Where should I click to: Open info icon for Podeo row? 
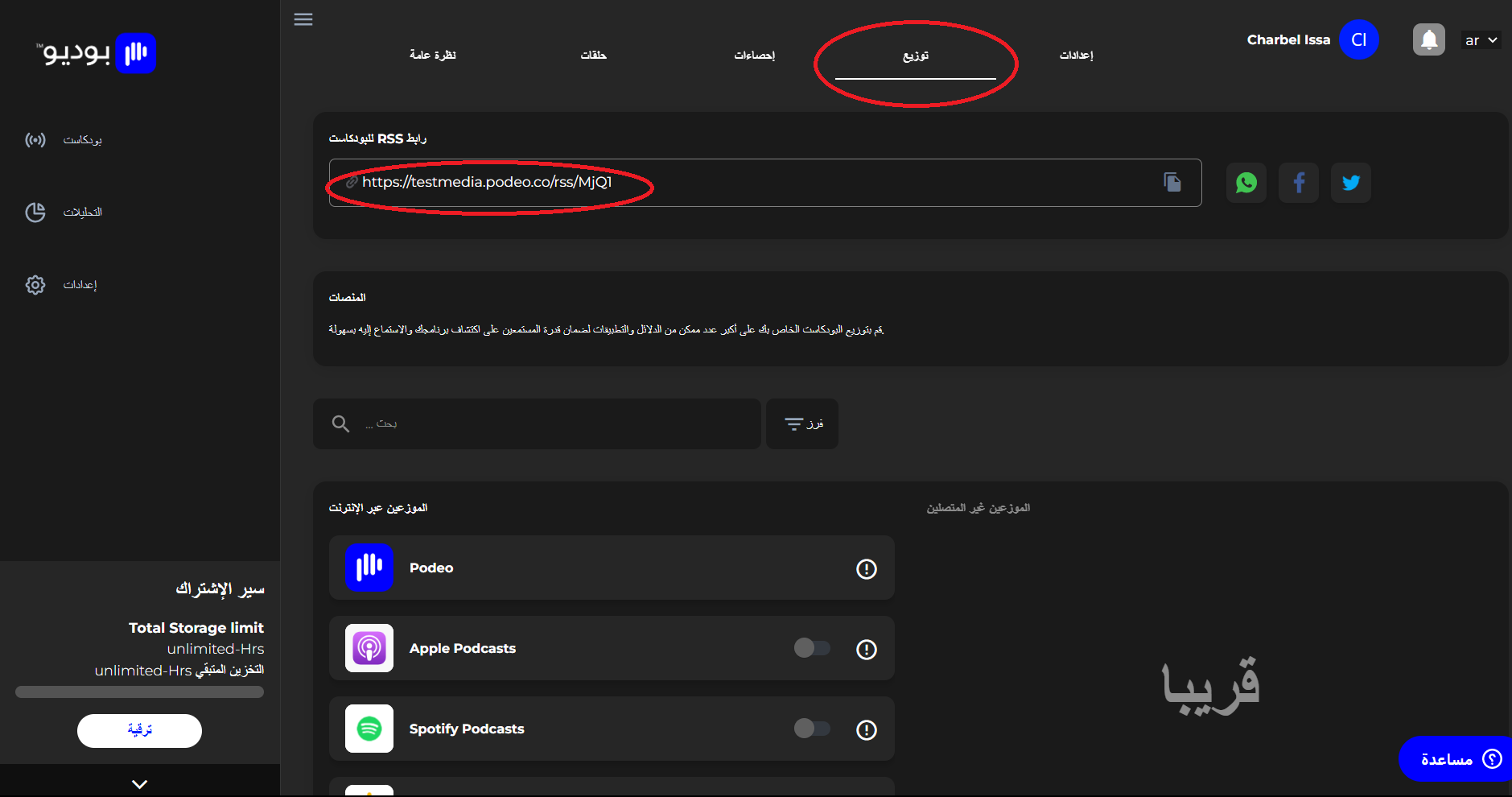click(867, 569)
